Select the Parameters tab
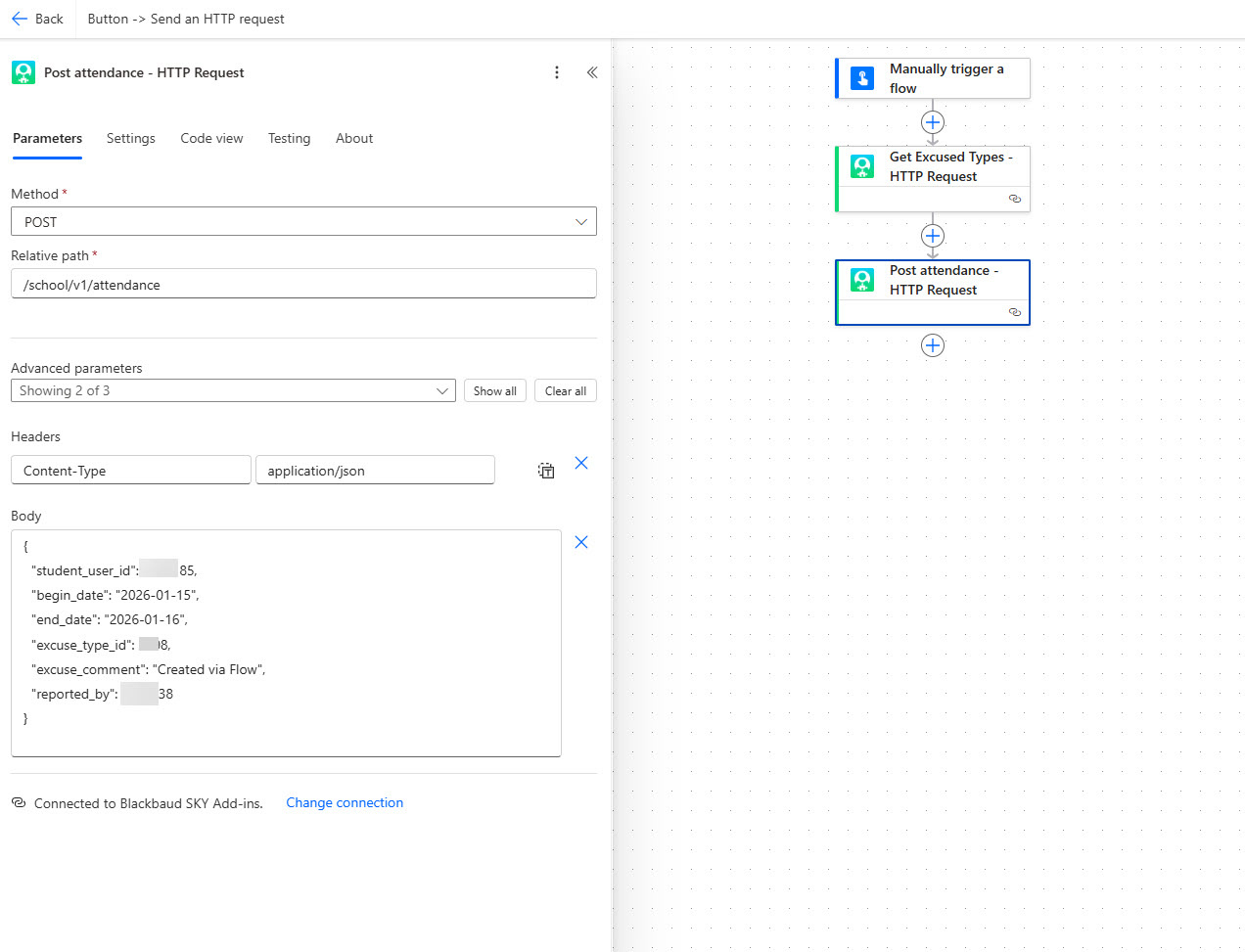 47,138
